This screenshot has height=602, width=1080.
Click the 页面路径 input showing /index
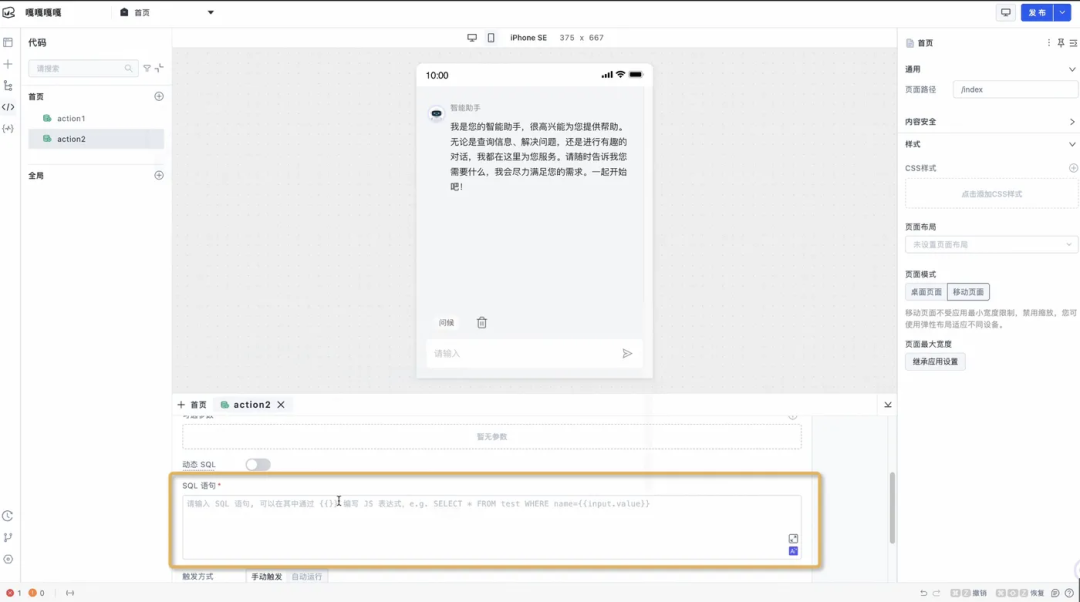coord(1015,89)
